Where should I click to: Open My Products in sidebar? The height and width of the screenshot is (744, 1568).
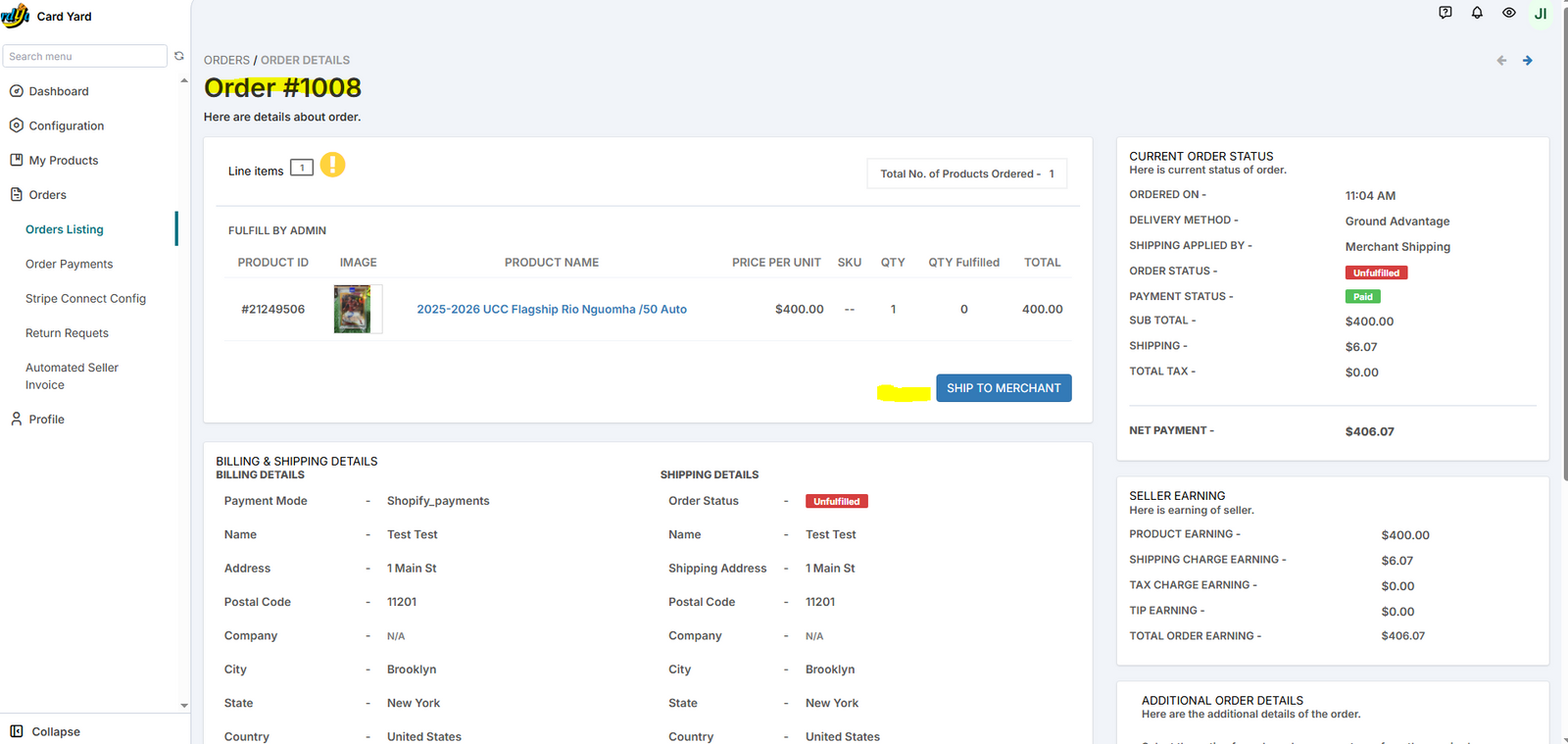[63, 161]
